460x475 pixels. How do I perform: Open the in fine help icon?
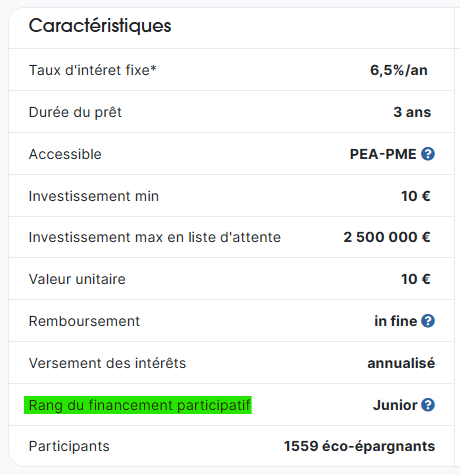point(428,321)
